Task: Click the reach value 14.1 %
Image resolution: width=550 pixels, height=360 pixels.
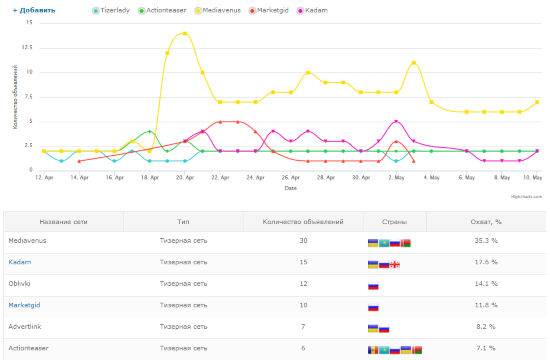Action: (x=486, y=284)
